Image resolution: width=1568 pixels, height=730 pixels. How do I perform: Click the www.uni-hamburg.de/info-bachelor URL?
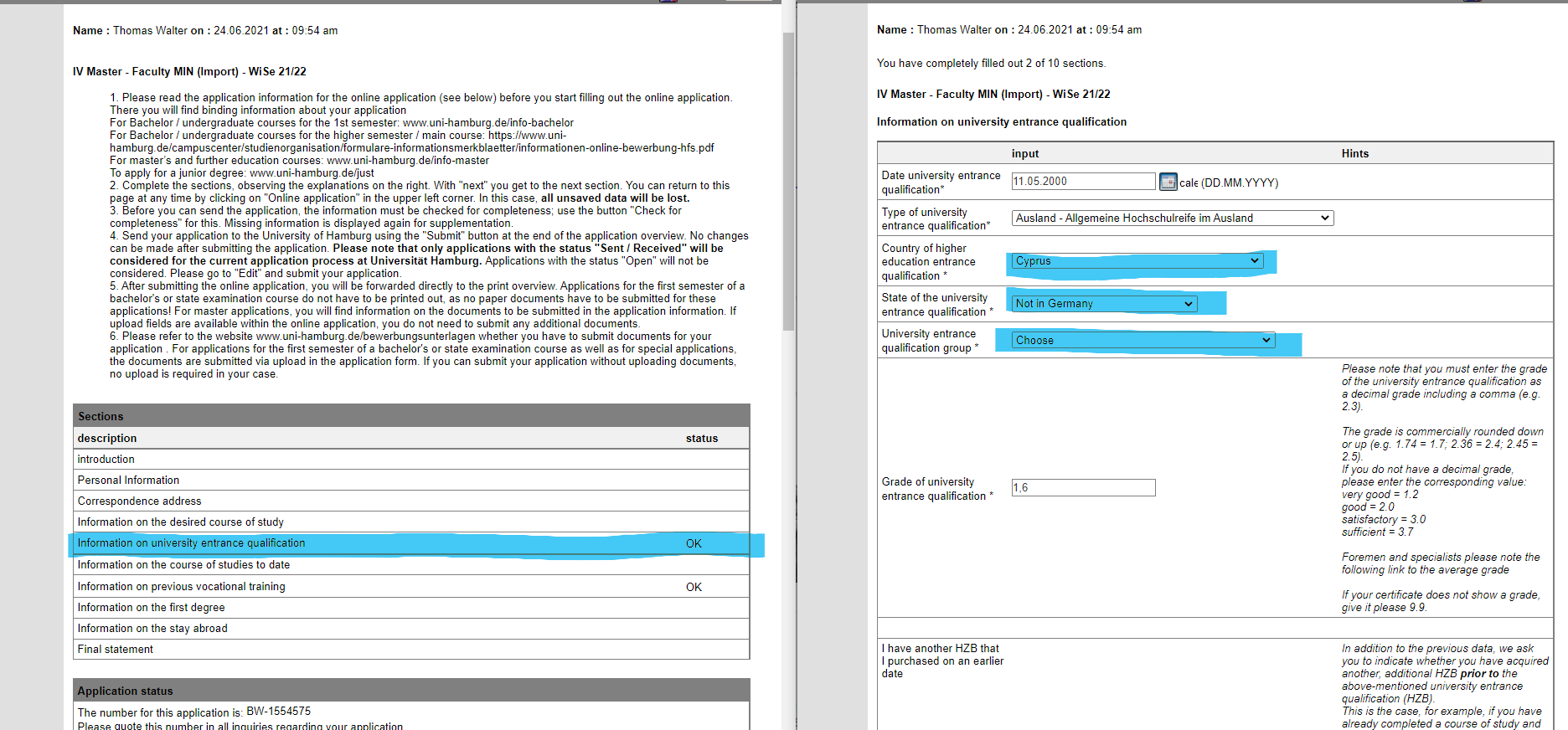point(488,123)
